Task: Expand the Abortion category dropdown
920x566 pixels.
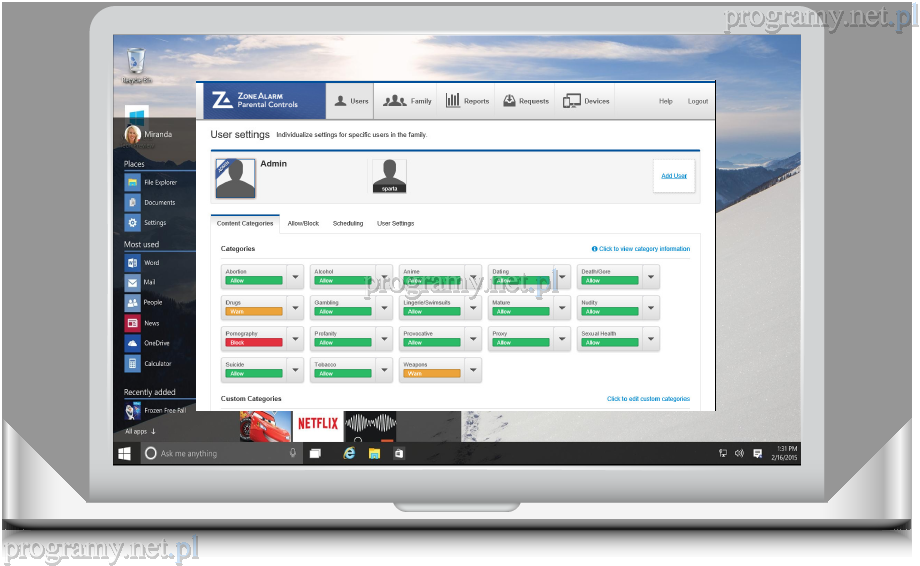Action: (295, 277)
